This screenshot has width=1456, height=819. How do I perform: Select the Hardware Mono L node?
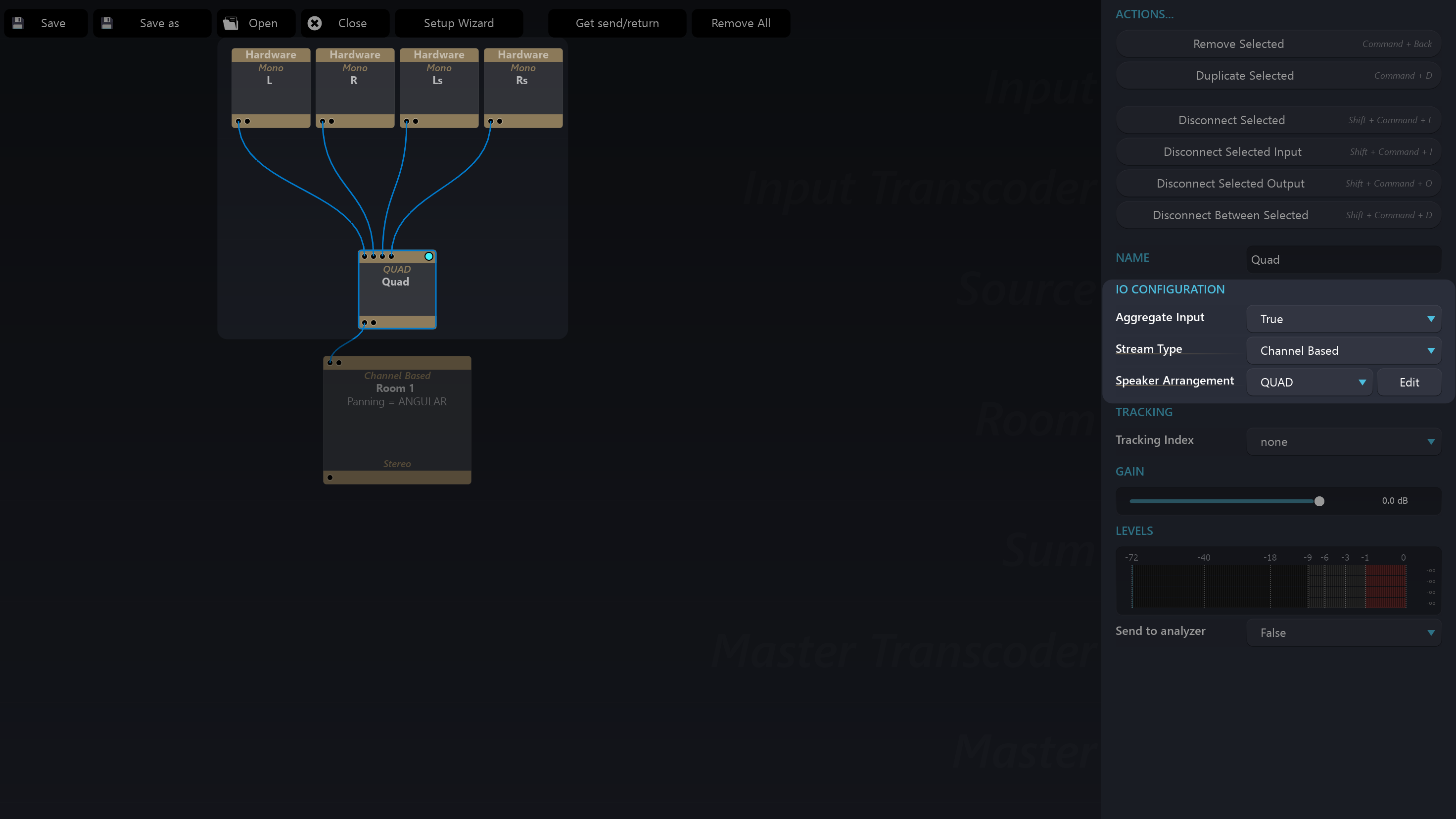271,91
